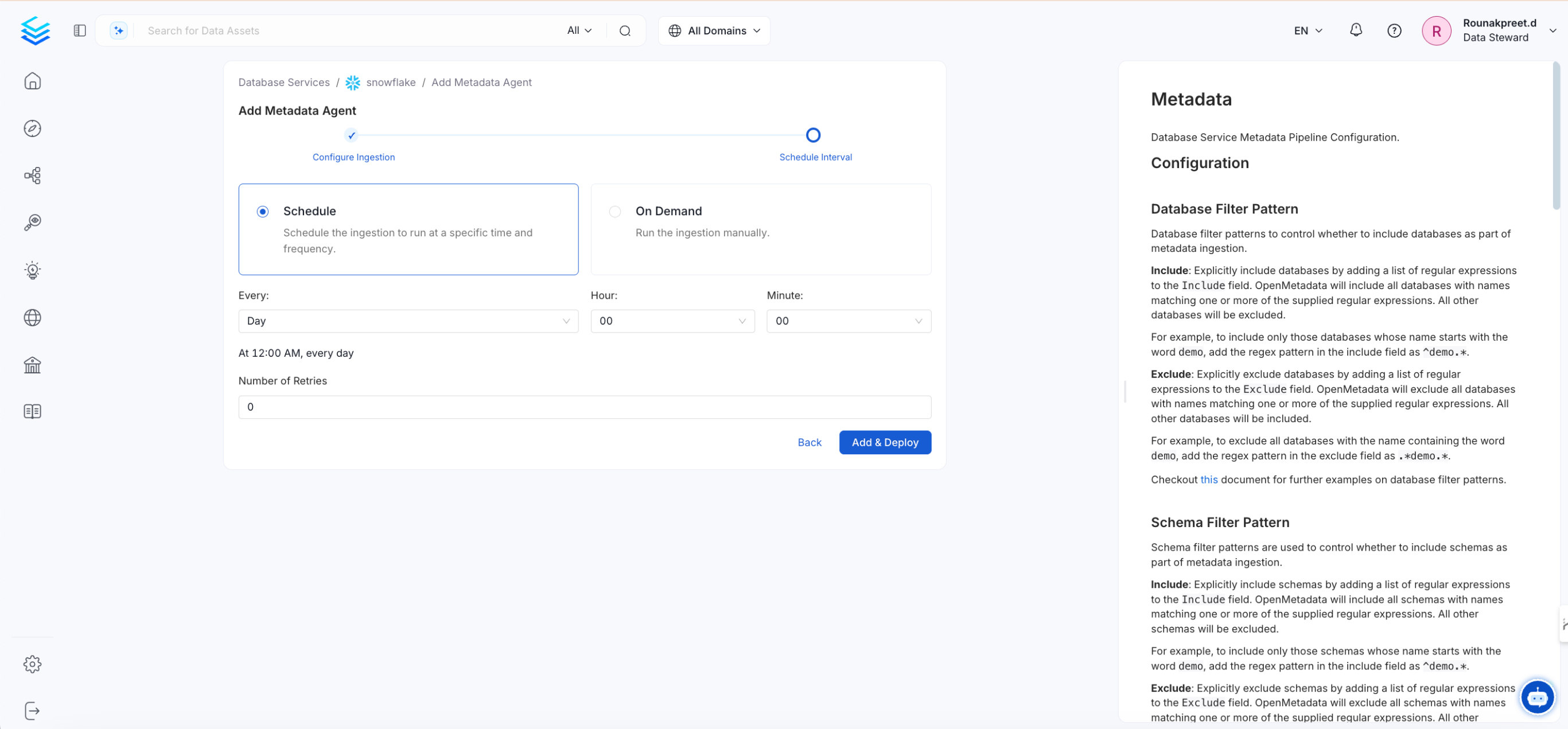This screenshot has width=1568, height=729.
Task: Select the On Demand radio option
Action: click(x=615, y=212)
